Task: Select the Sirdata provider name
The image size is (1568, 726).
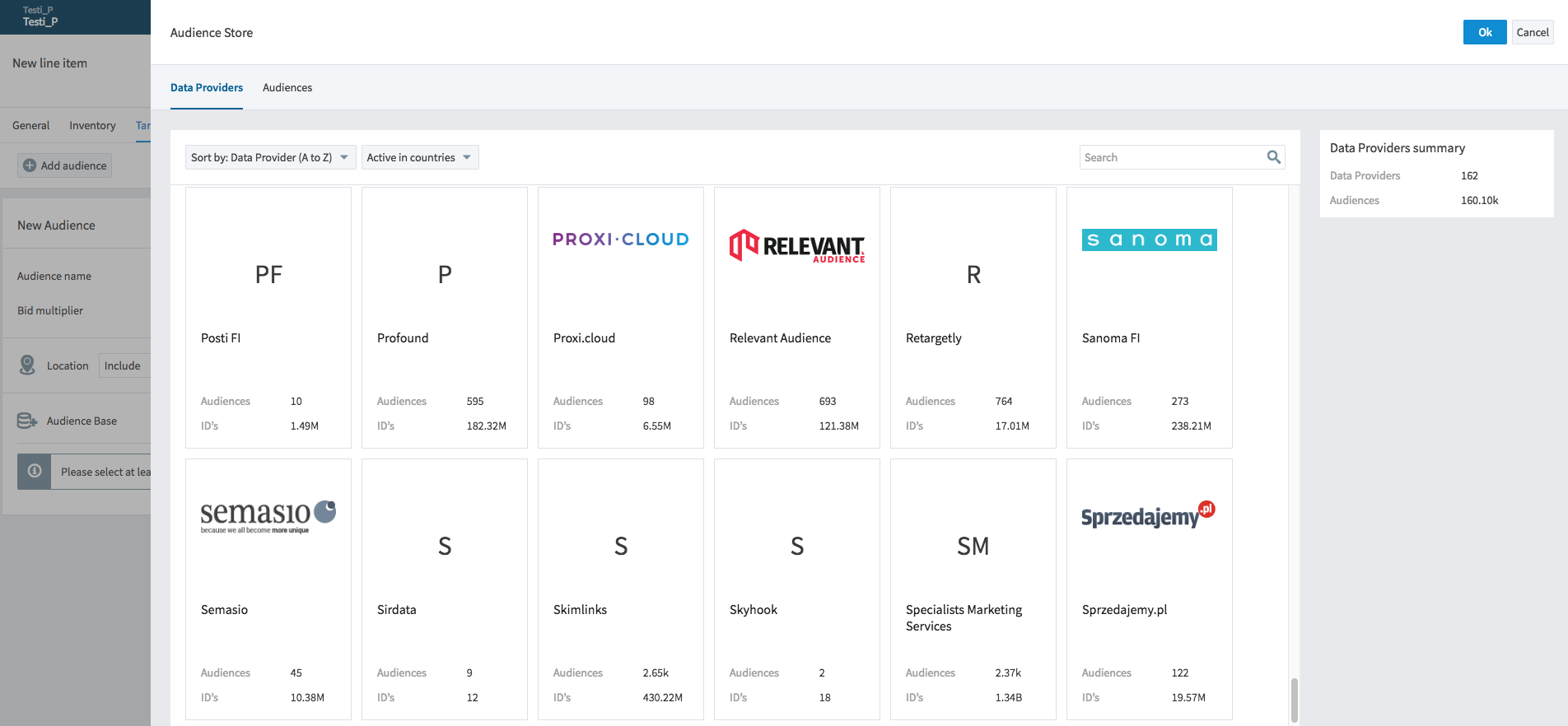Action: [x=397, y=610]
